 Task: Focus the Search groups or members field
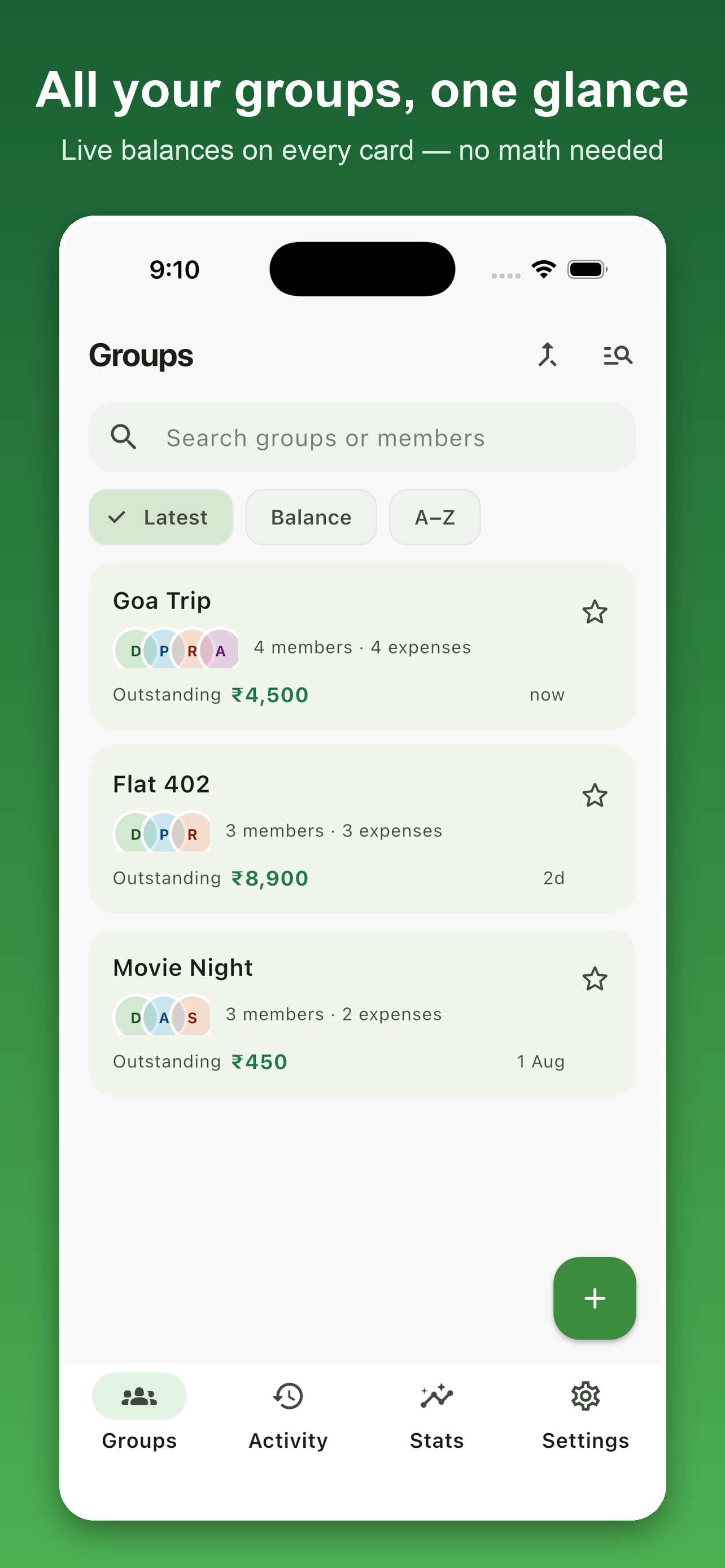[362, 437]
